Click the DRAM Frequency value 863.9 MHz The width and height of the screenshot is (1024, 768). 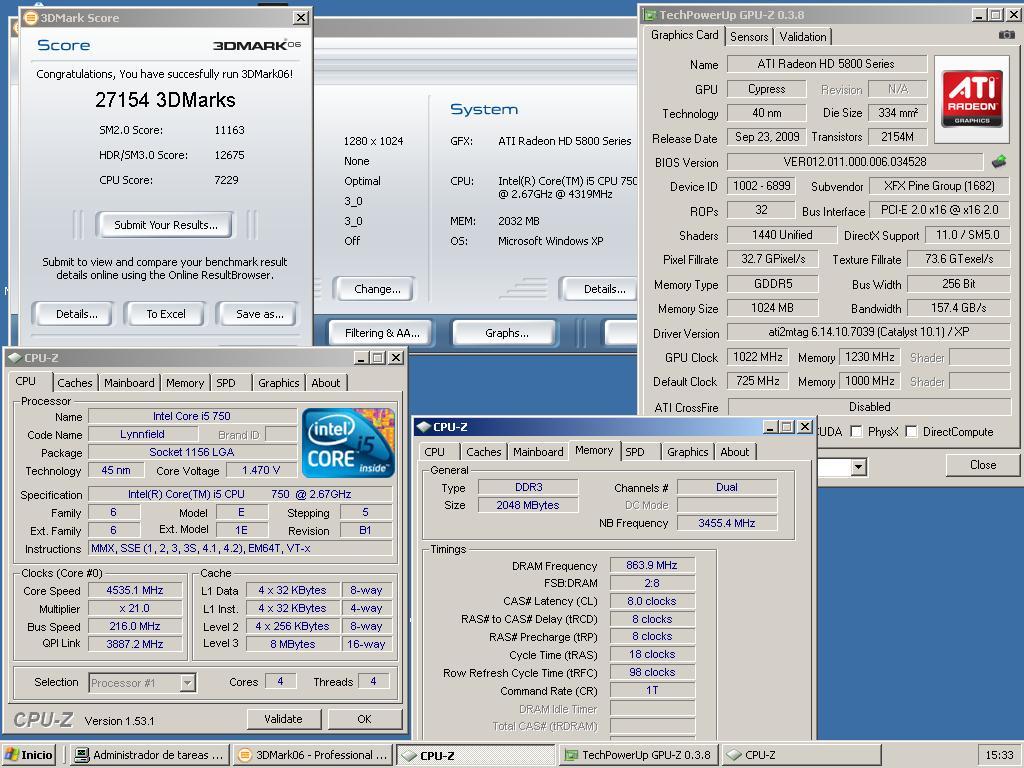click(x=652, y=566)
